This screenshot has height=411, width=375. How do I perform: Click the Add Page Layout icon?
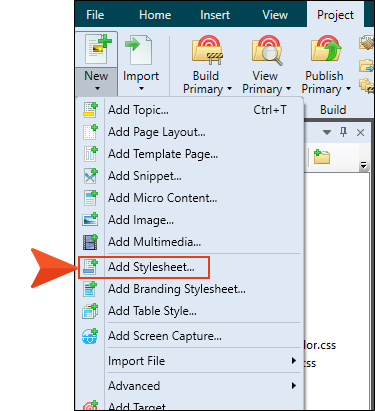90,132
